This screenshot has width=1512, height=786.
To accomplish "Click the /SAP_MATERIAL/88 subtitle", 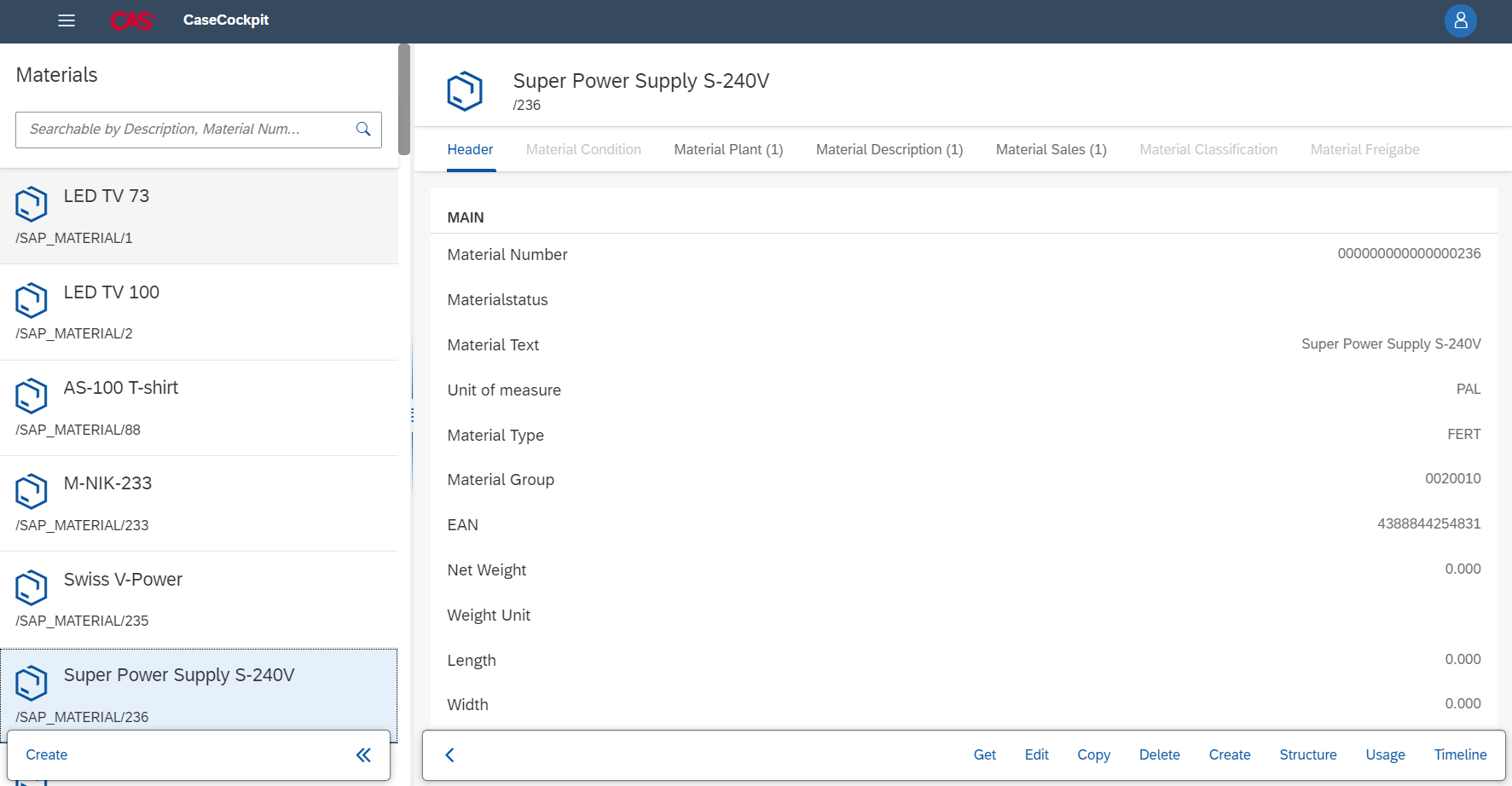I will tap(78, 430).
